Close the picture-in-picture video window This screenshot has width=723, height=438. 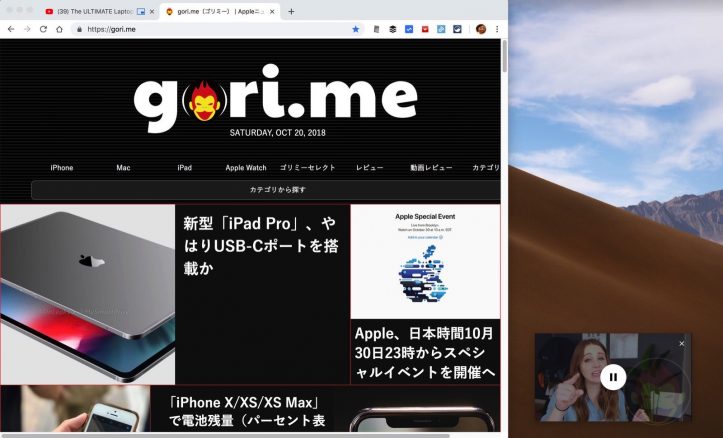[682, 343]
